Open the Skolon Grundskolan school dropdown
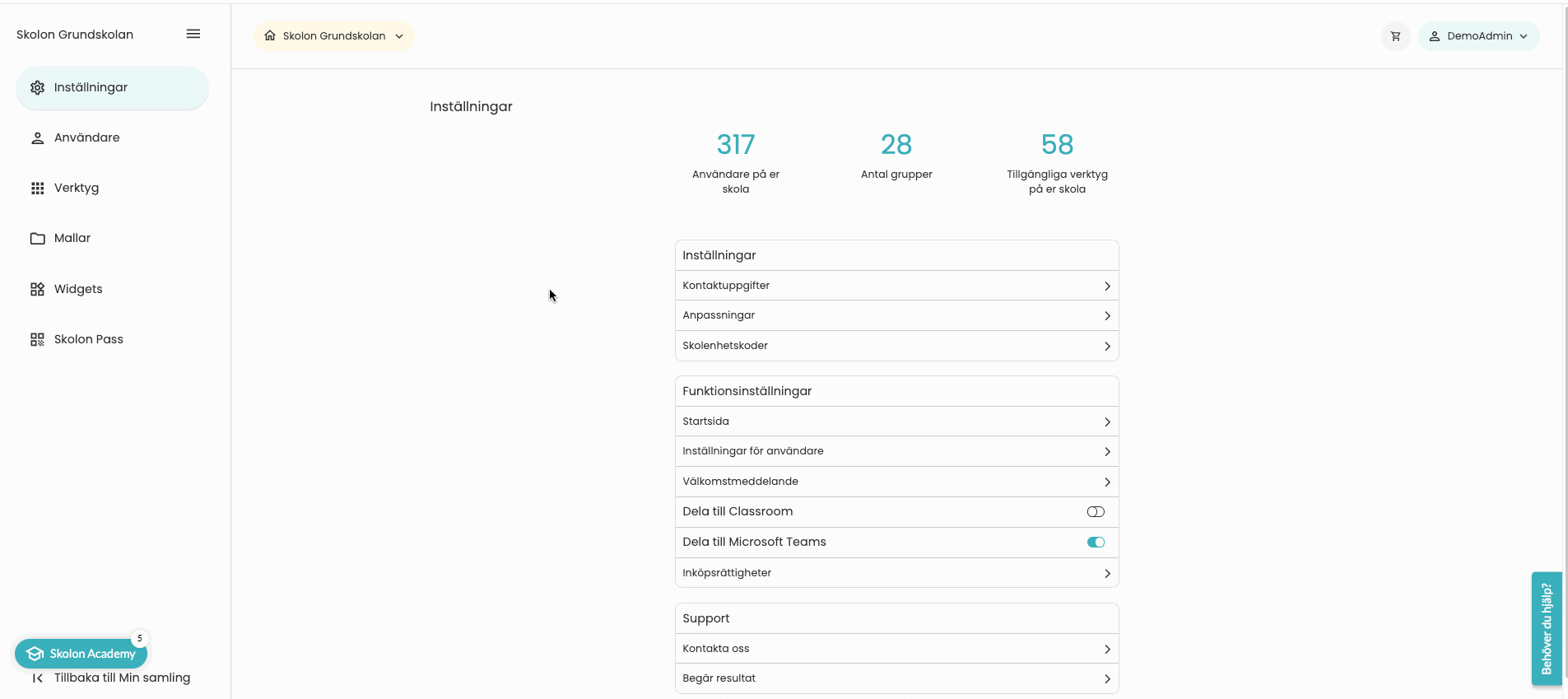Screen dimensions: 1568x699 333,36
